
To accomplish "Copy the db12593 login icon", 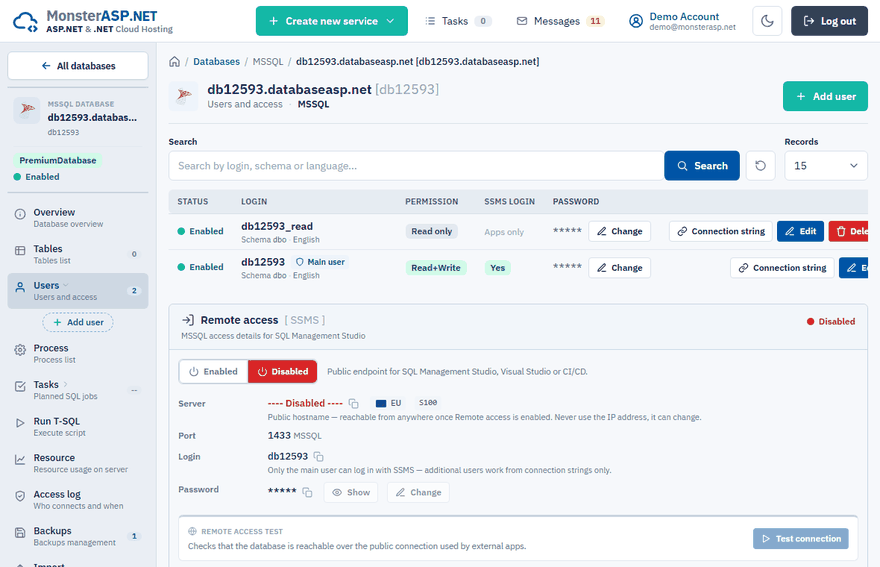I will click(319, 456).
